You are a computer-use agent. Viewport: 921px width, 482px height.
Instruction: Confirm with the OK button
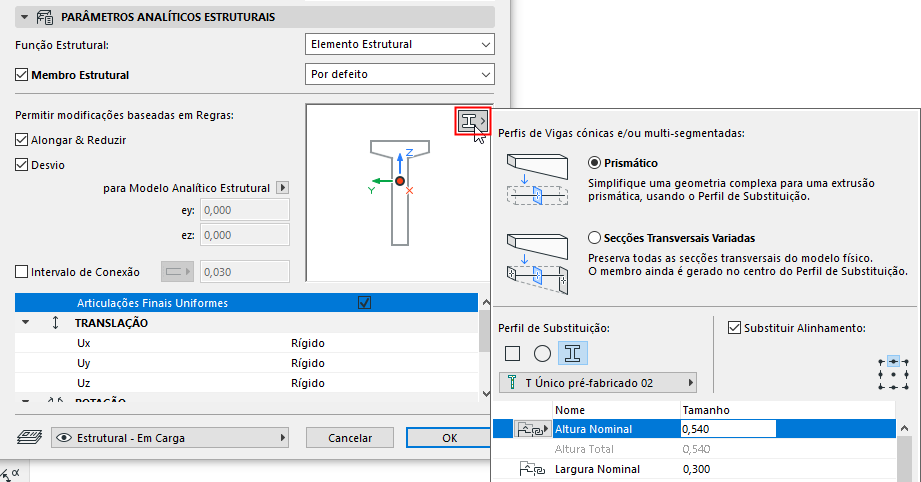point(449,438)
